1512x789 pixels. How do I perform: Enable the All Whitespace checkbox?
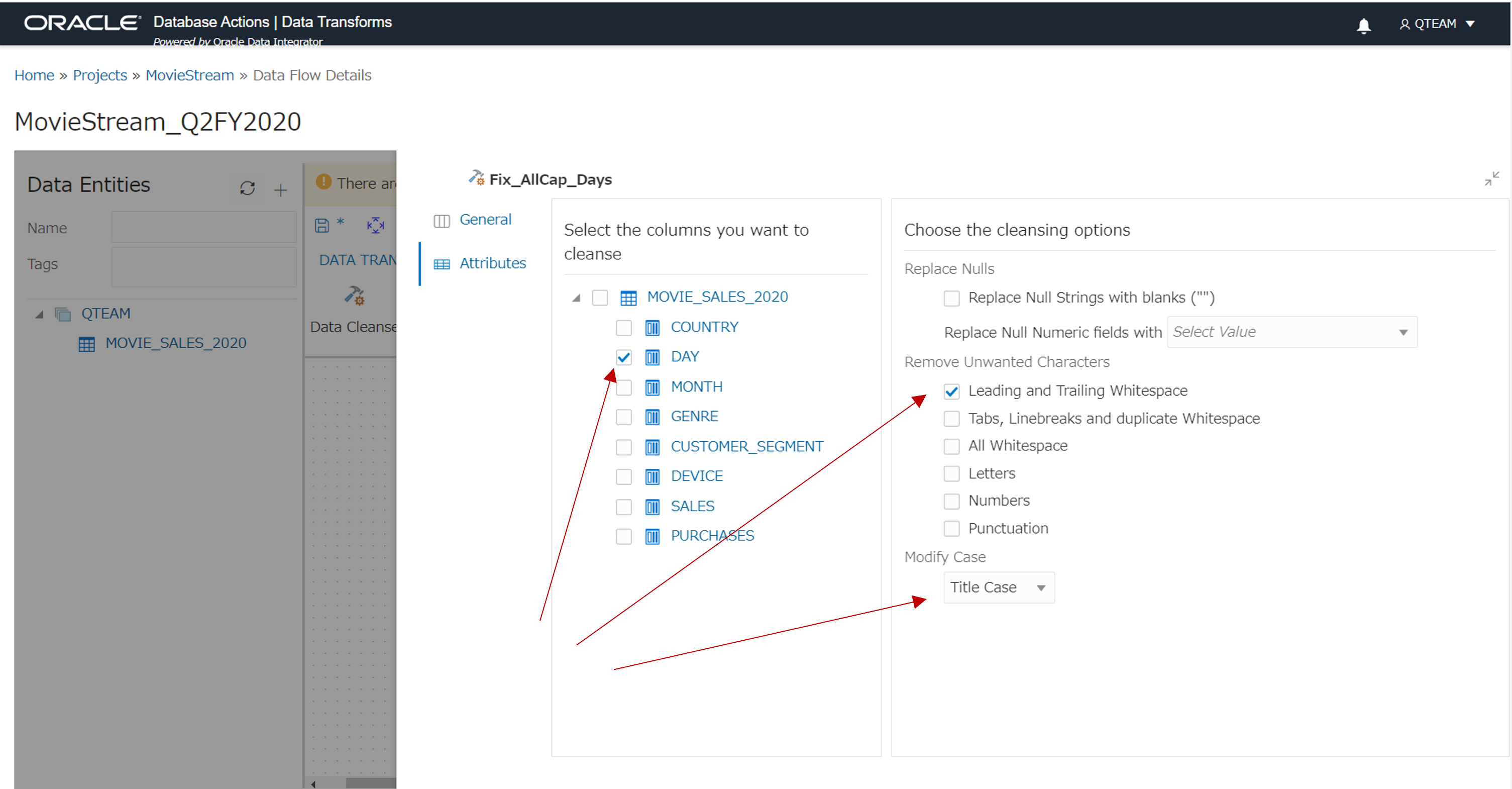pos(951,446)
